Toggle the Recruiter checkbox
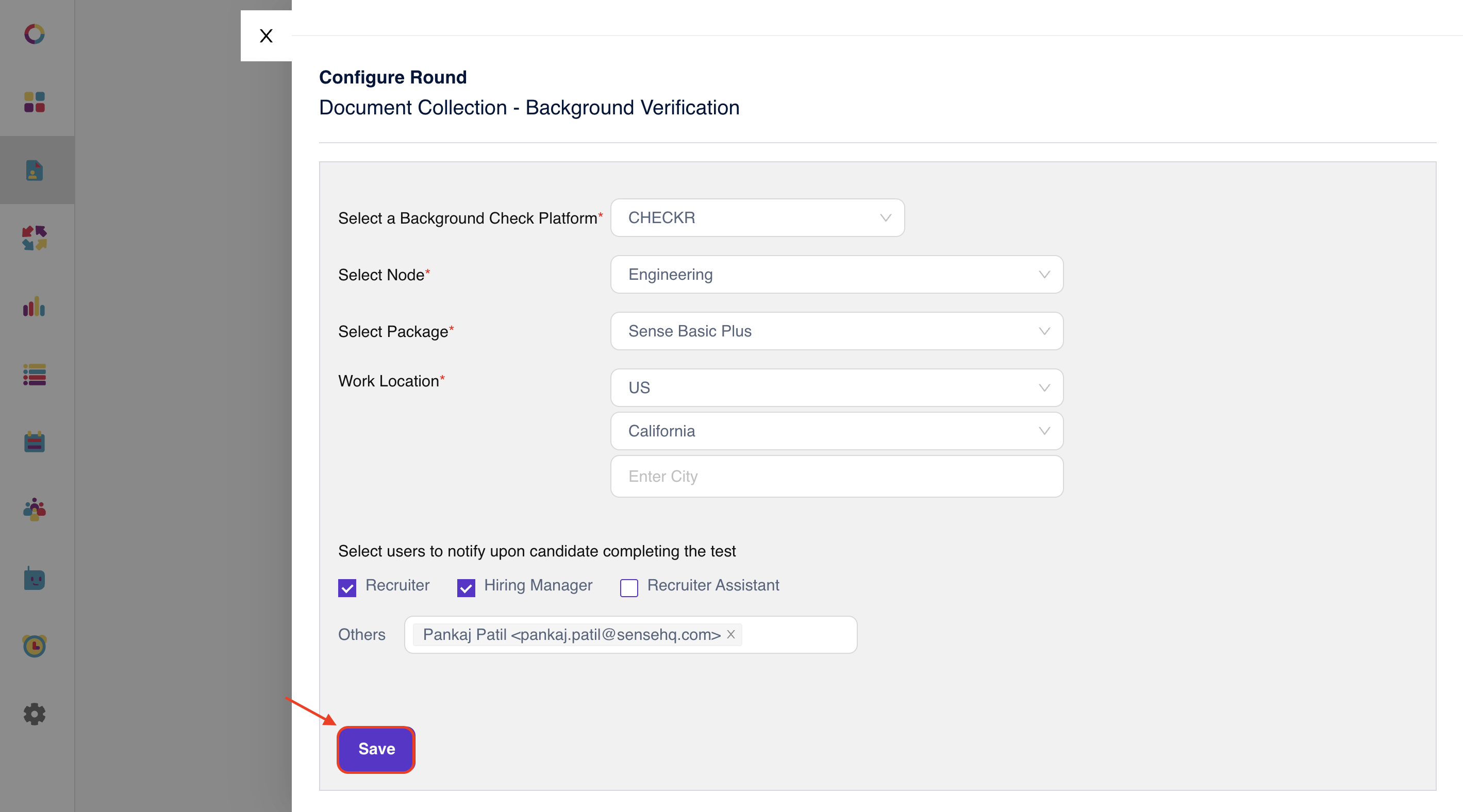The height and width of the screenshot is (812, 1463). (x=347, y=588)
